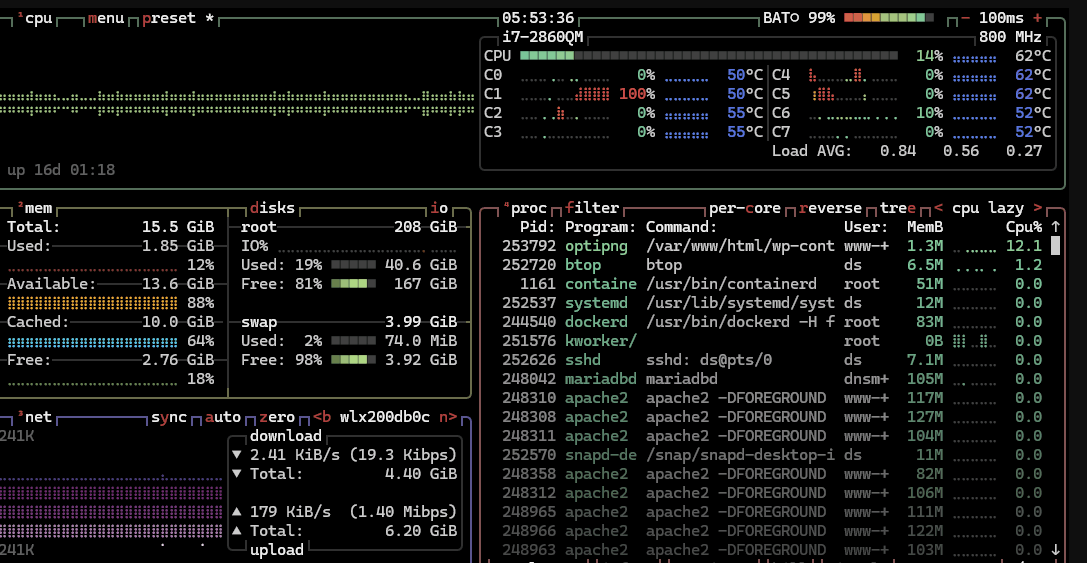Toggle per-core process CPU display
The height and width of the screenshot is (563, 1087).
coord(745,208)
